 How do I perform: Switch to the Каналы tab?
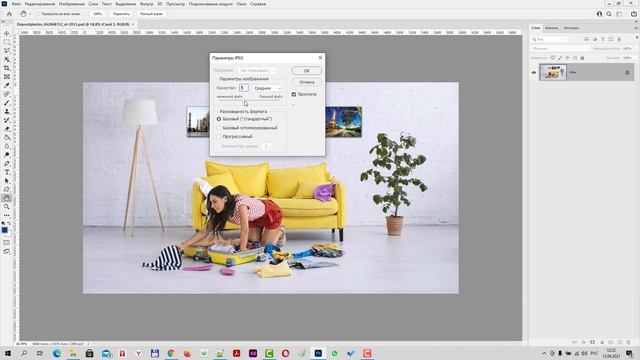point(551,28)
